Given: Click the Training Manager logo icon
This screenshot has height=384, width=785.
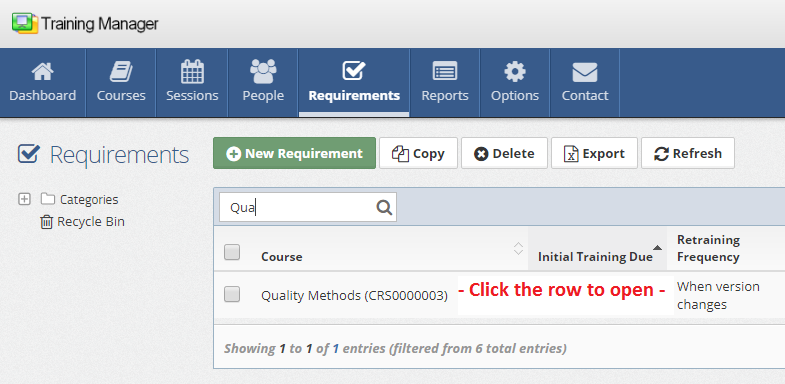Looking at the screenshot, I should (25, 24).
